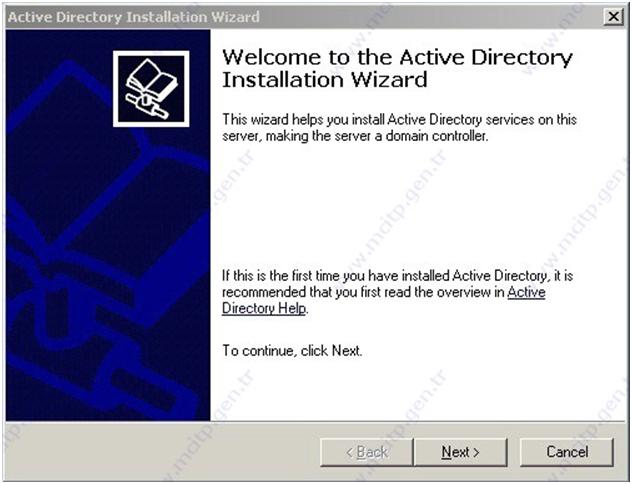
Task: Click the underlined 'Directory Help' text
Action: [264, 308]
